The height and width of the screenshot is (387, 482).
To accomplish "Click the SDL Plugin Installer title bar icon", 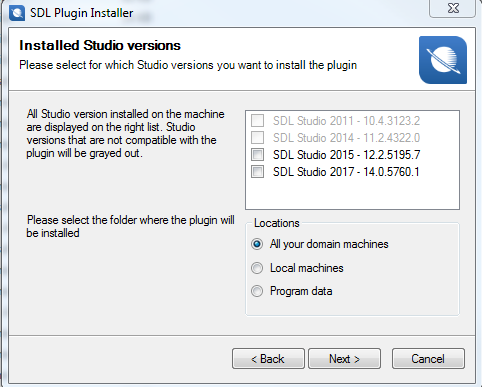I will tap(17, 13).
